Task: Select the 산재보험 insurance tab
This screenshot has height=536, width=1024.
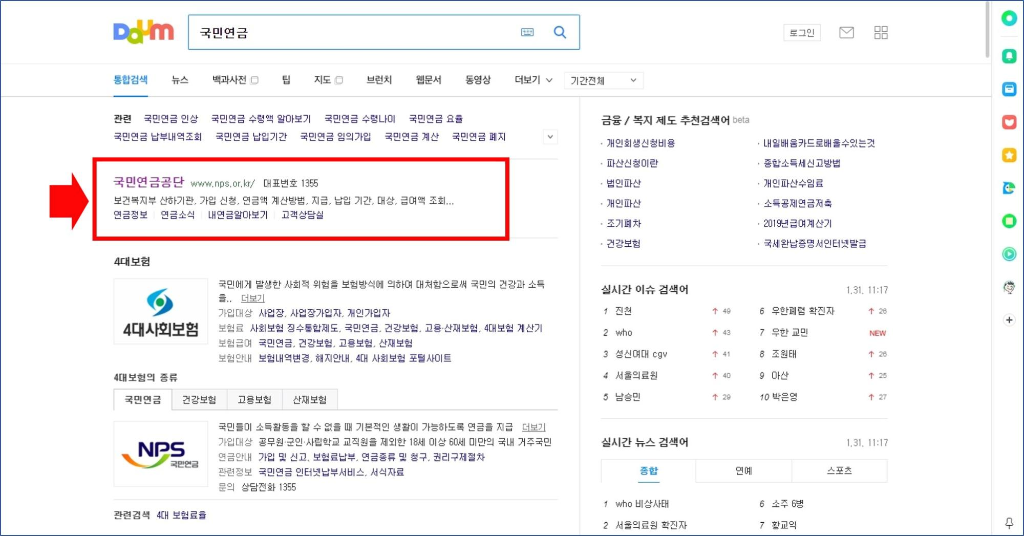Action: coord(310,400)
